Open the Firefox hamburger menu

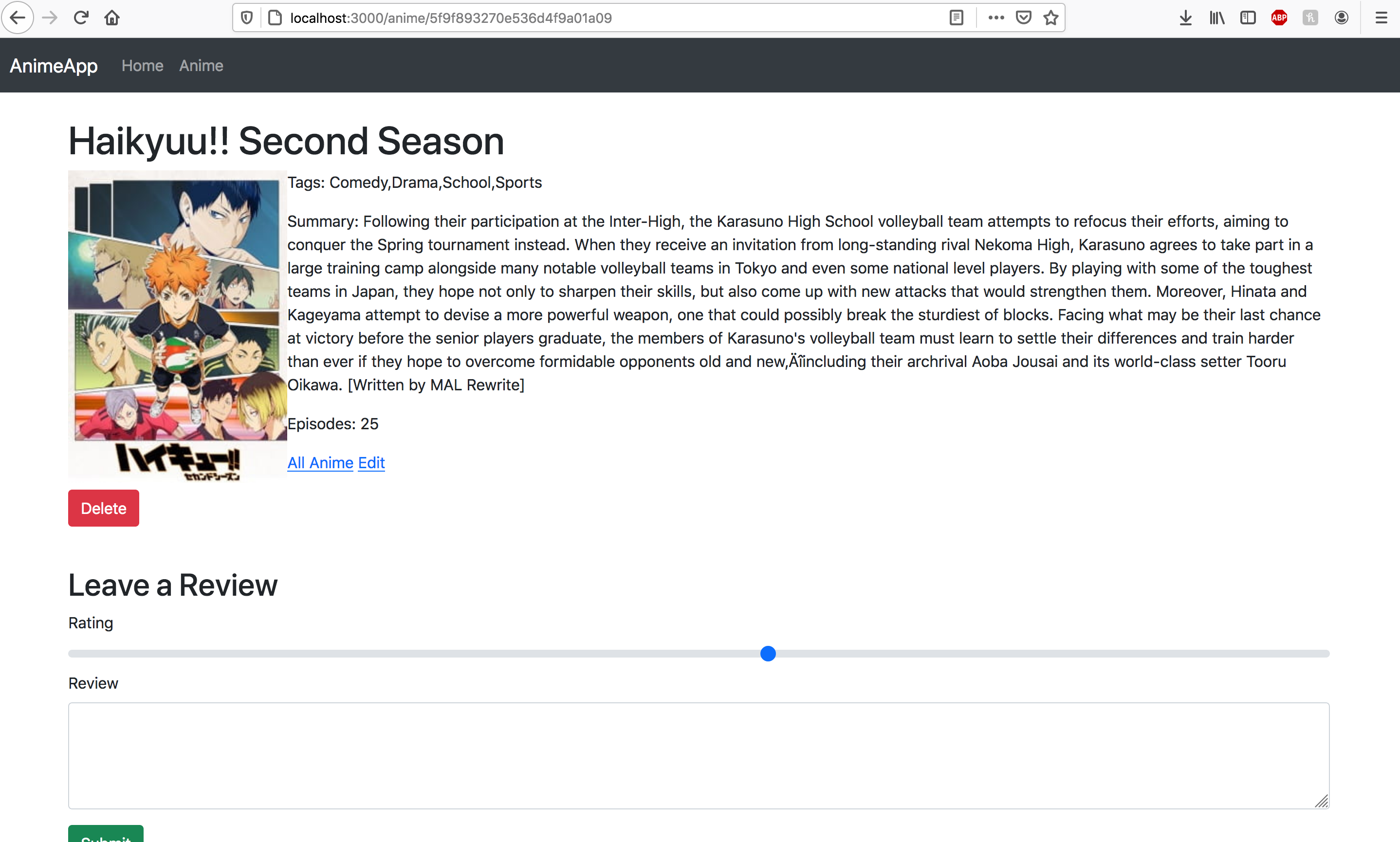click(1382, 18)
